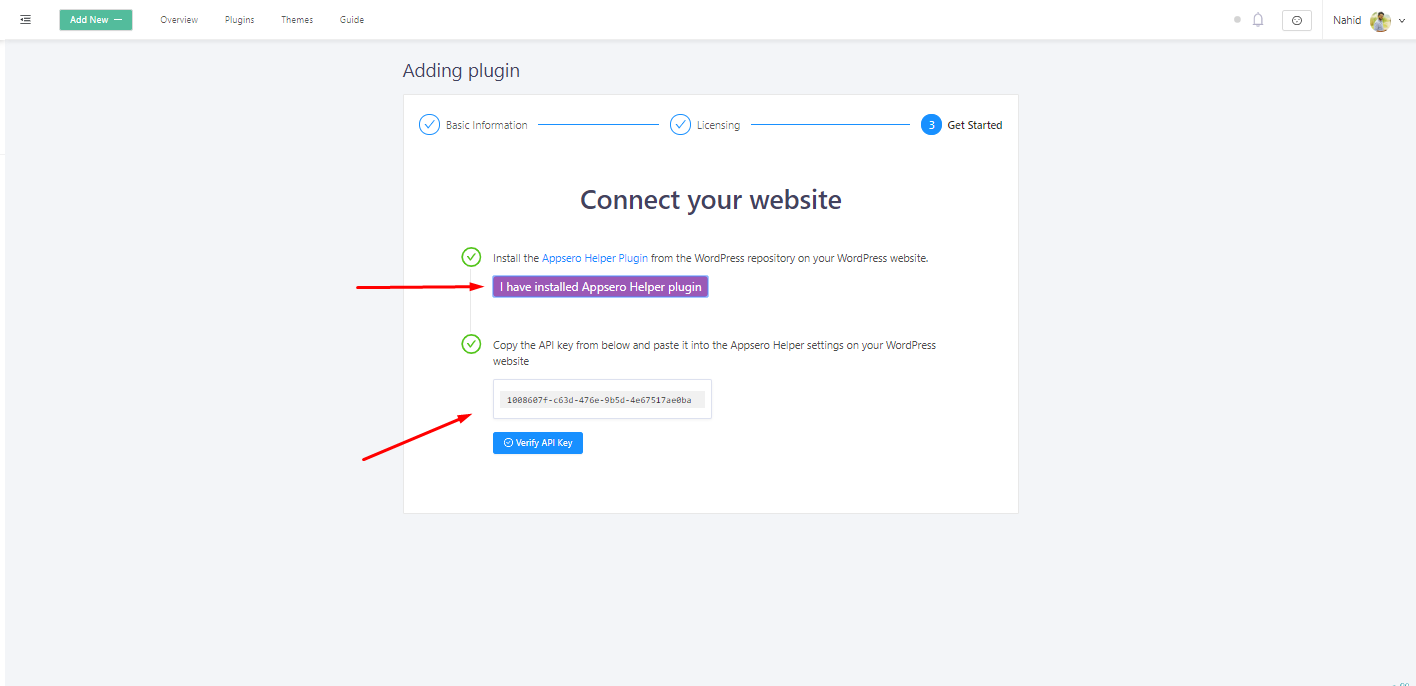Confirm with I have installed Appsero Helper plugin
Screen dimensions: 1416x686
pos(600,286)
